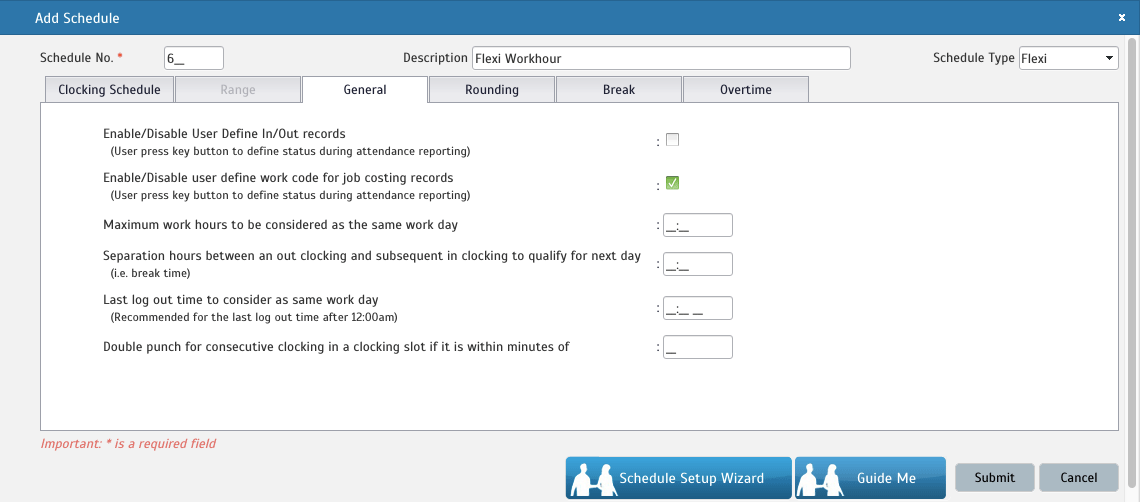Click the Maximum work hours time field
Screen dimensions: 1140x502
click(x=697, y=225)
